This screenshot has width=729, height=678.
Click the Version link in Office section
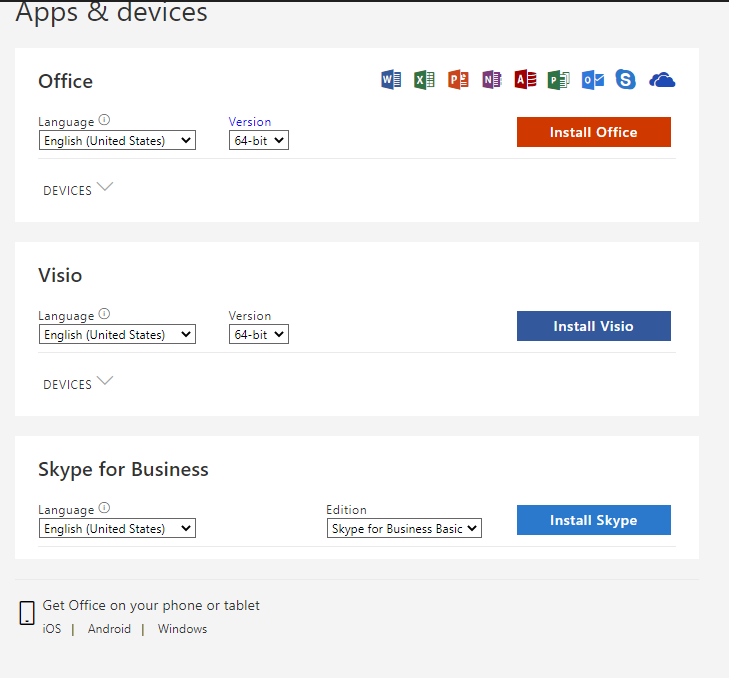250,122
